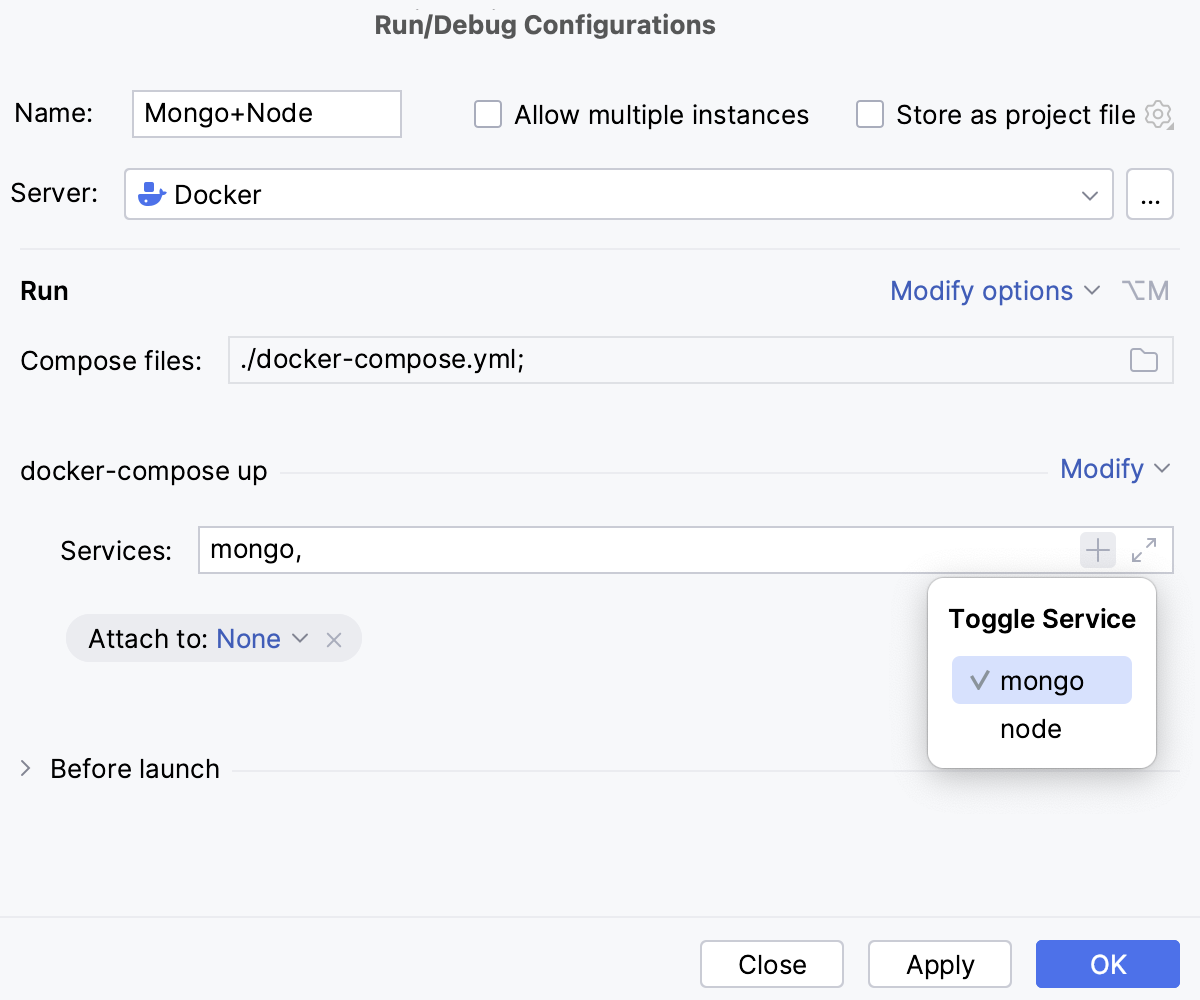The image size is (1200, 1000).
Task: Click inside the Name field showing Mongo+Node
Action: (265, 114)
